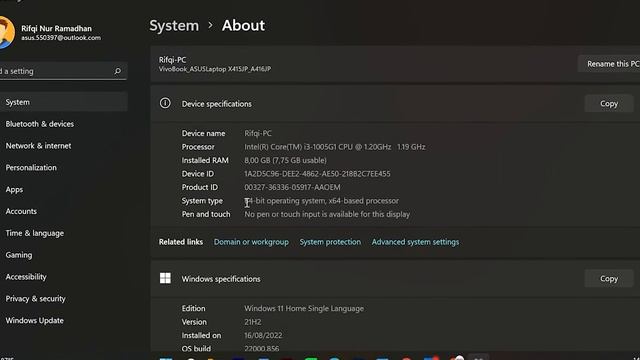The image size is (640, 360).
Task: Open Advanced system settings link
Action: (x=415, y=242)
